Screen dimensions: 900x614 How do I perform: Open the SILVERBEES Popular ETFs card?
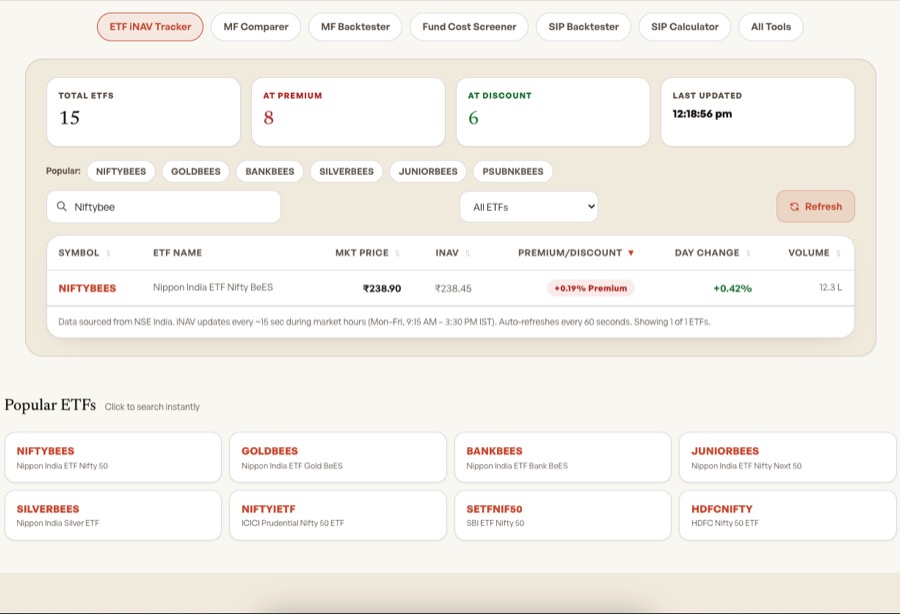coord(113,515)
